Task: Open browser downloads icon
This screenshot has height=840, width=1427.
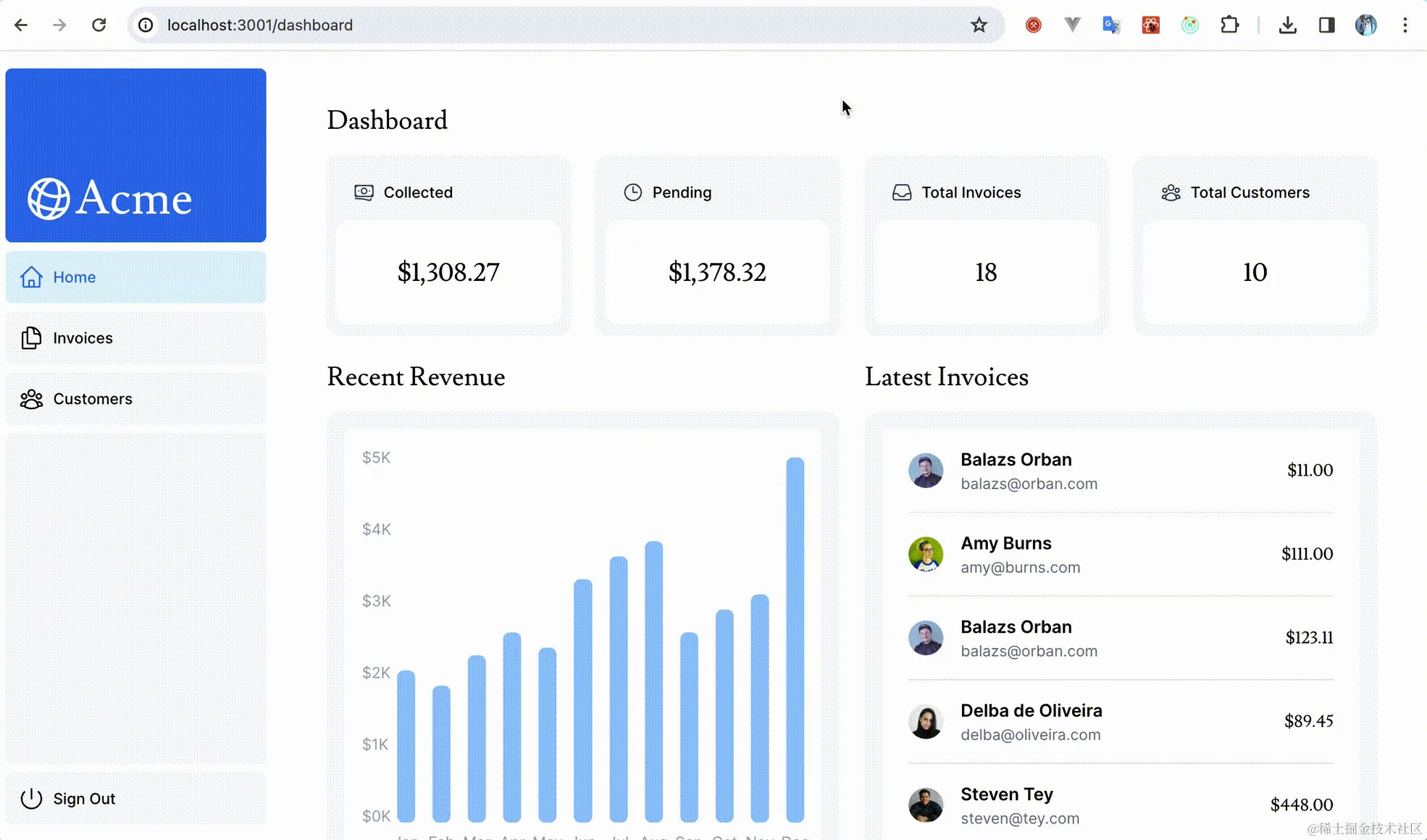Action: 1287,25
